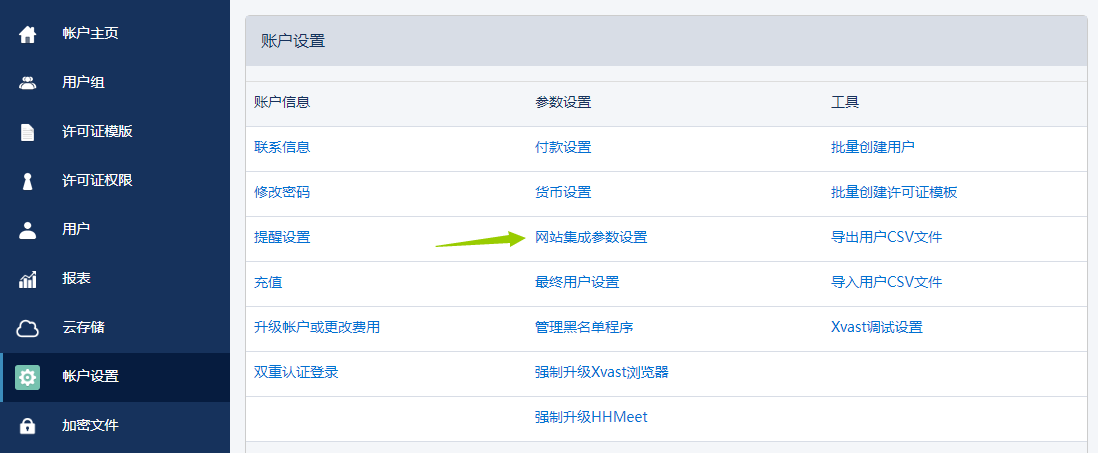The width and height of the screenshot is (1098, 453).
Task: Open 管理黑名单程序 link
Action: (584, 327)
